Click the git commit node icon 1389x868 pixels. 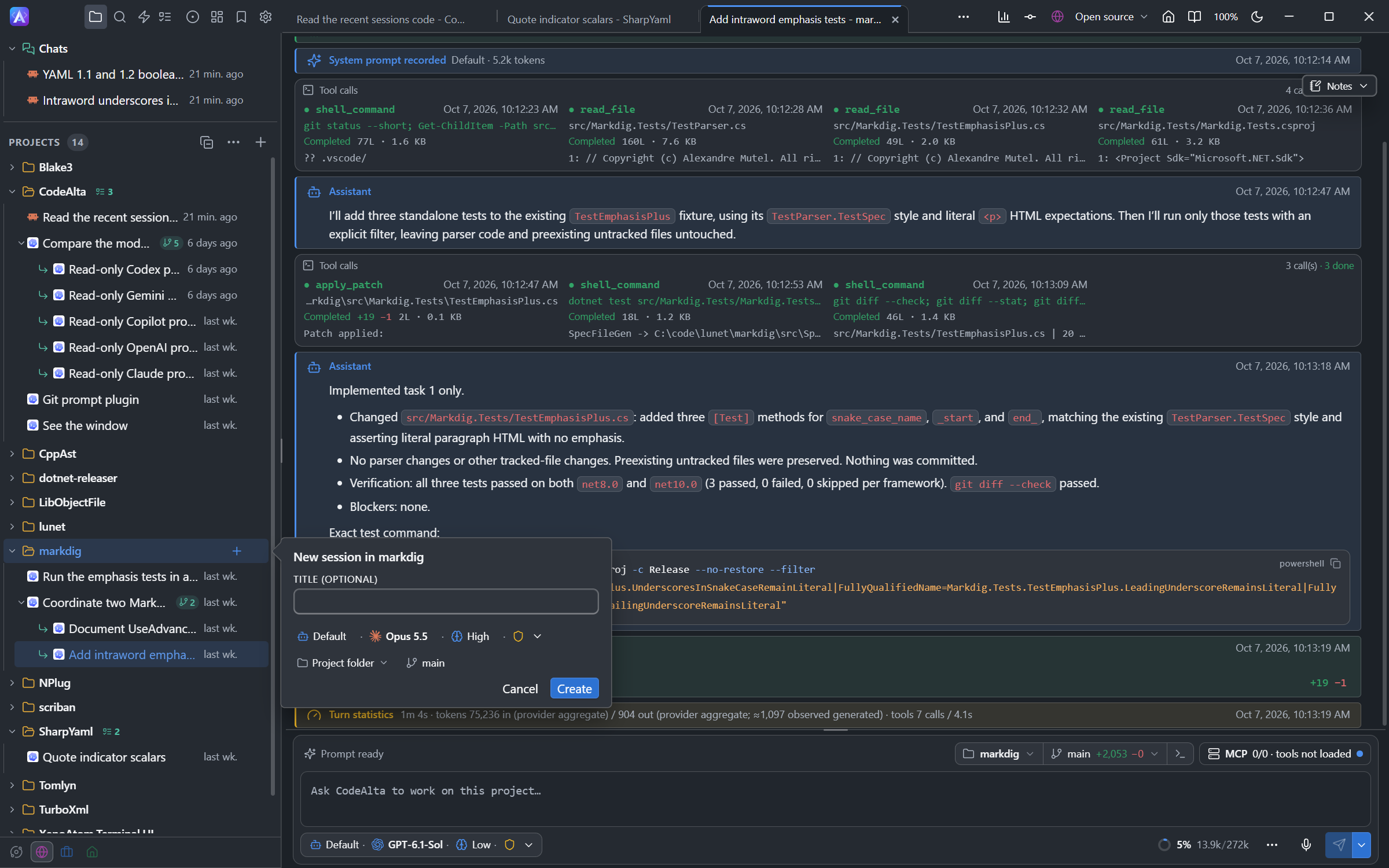1030,17
